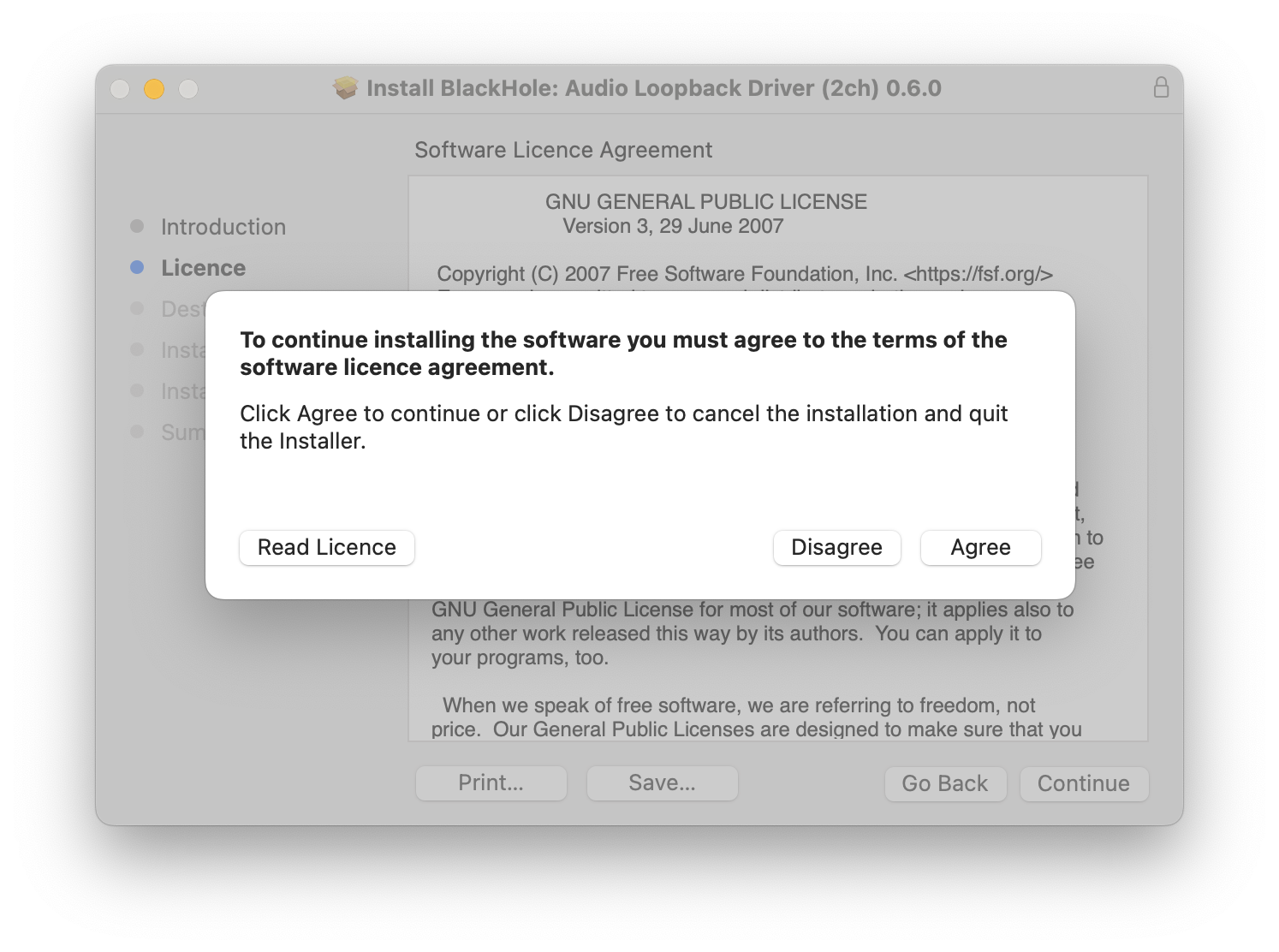Click the Free Software Foundation copyright line
Screen dimensions: 1279x952
pos(745,274)
